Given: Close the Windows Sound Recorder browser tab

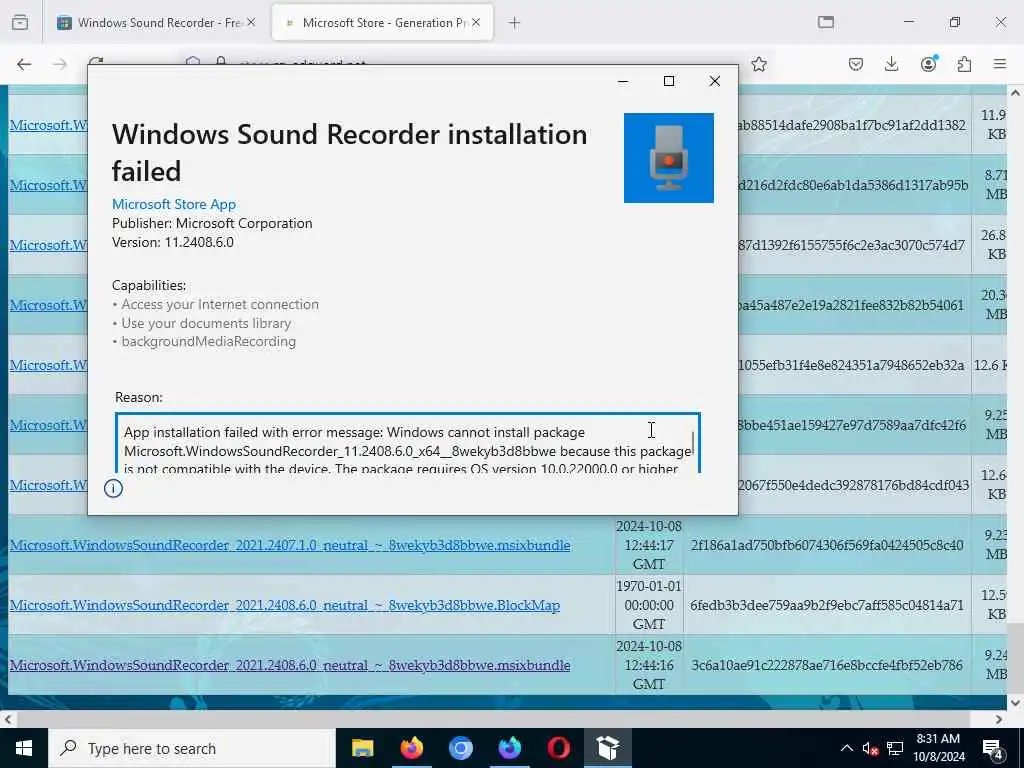Looking at the screenshot, I should click(x=251, y=22).
